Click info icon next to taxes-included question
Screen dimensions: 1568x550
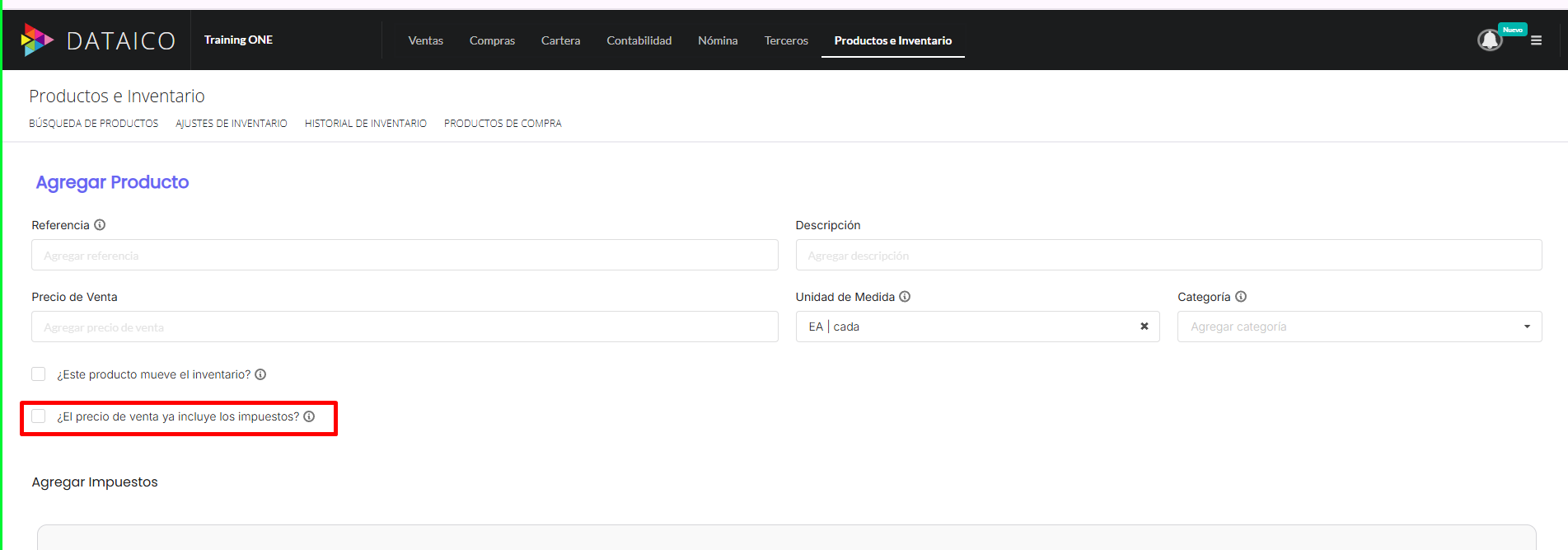coord(309,416)
